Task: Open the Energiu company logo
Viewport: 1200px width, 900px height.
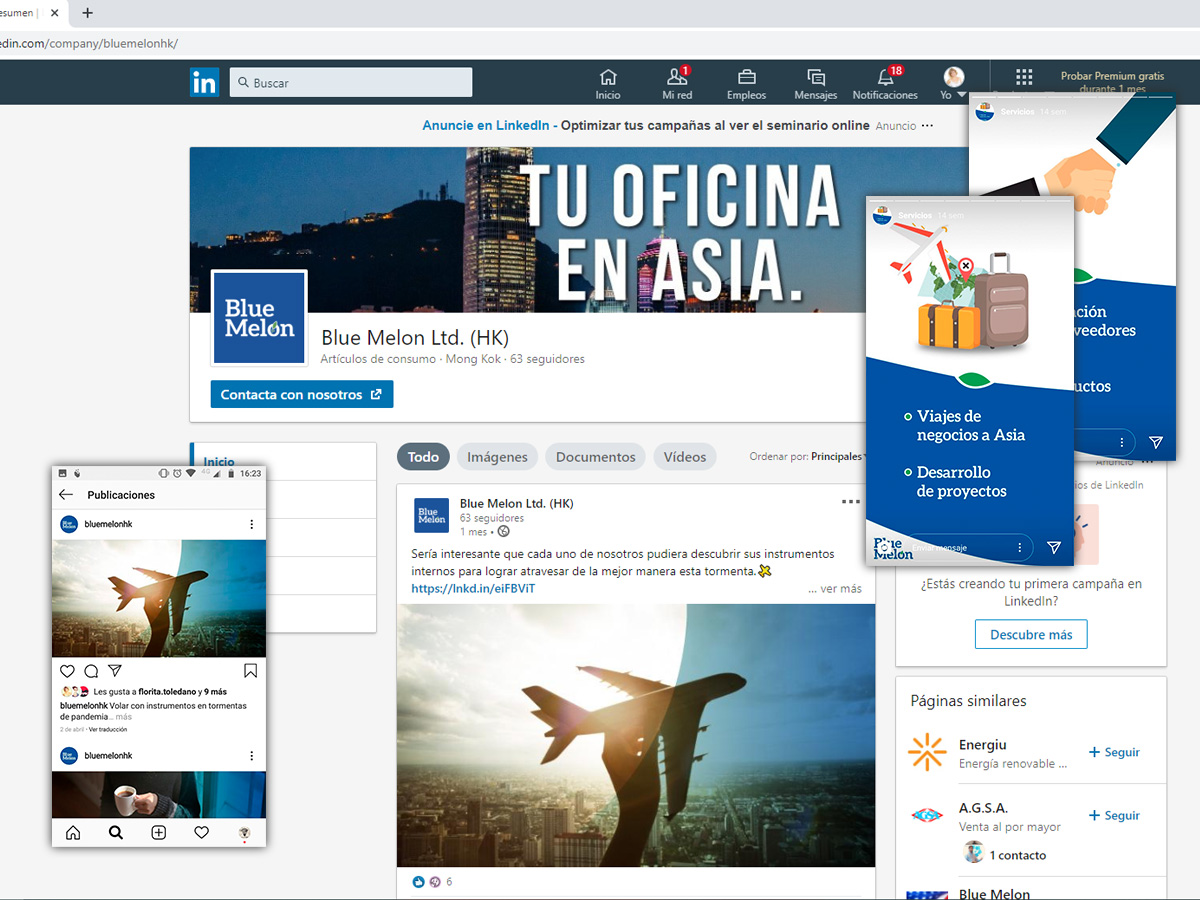Action: pyautogui.click(x=927, y=752)
